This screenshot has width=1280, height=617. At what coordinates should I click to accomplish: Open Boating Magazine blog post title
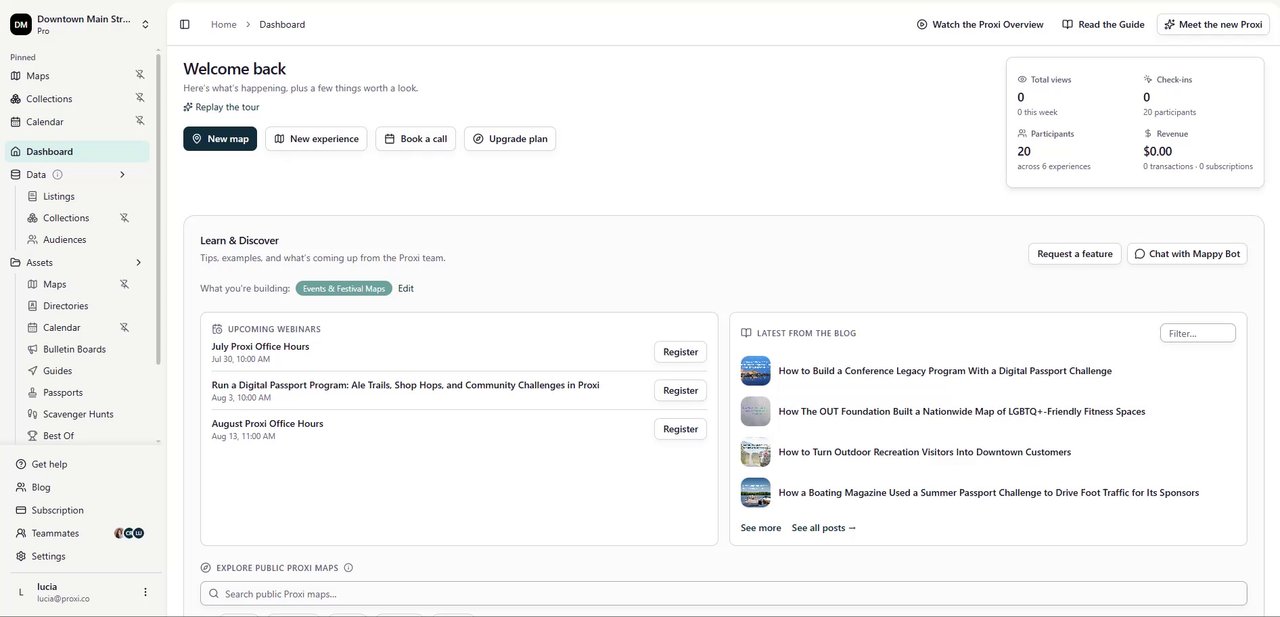tap(989, 492)
